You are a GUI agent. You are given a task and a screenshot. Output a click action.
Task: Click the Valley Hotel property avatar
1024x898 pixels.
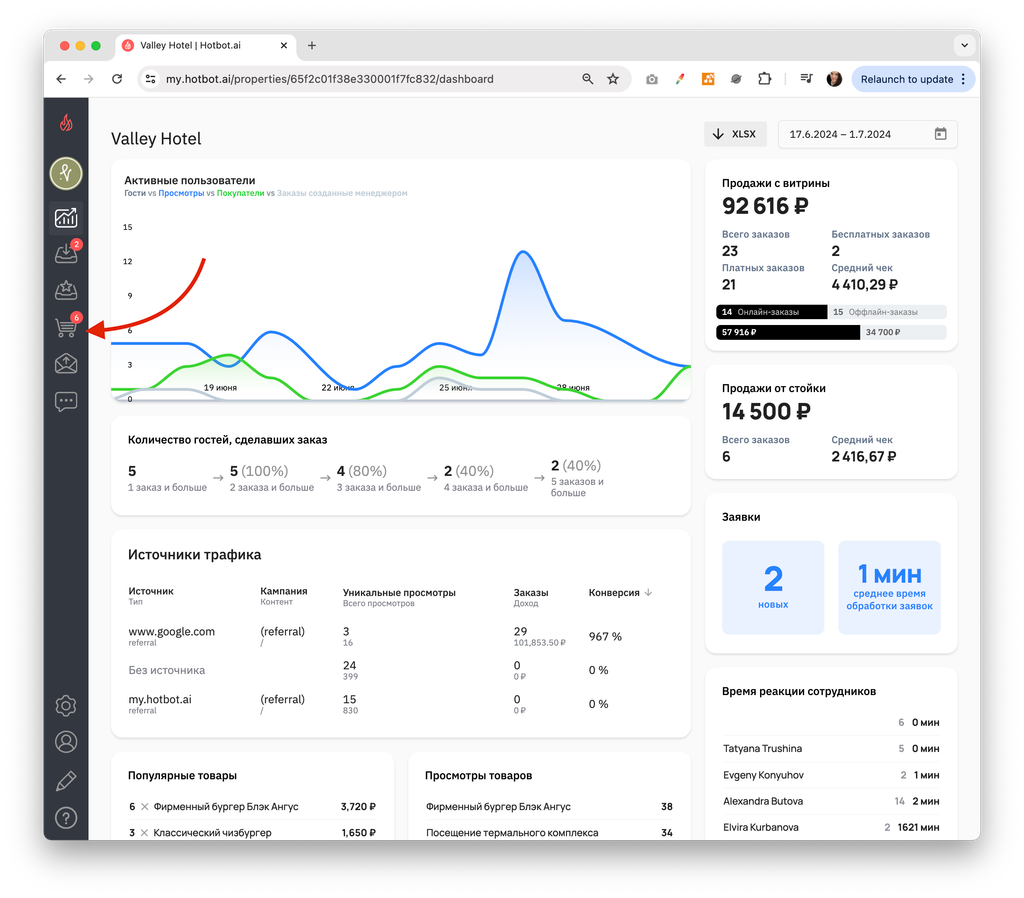coord(66,173)
